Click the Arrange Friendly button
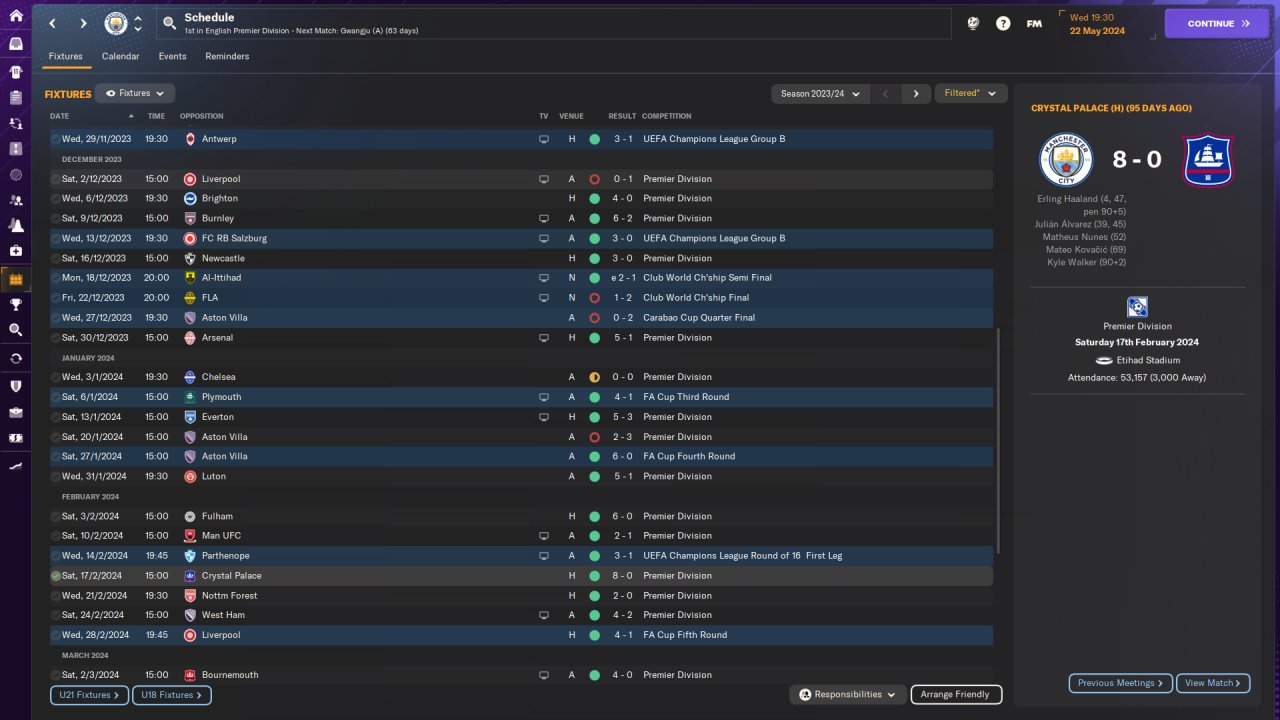The height and width of the screenshot is (720, 1280). 955,694
